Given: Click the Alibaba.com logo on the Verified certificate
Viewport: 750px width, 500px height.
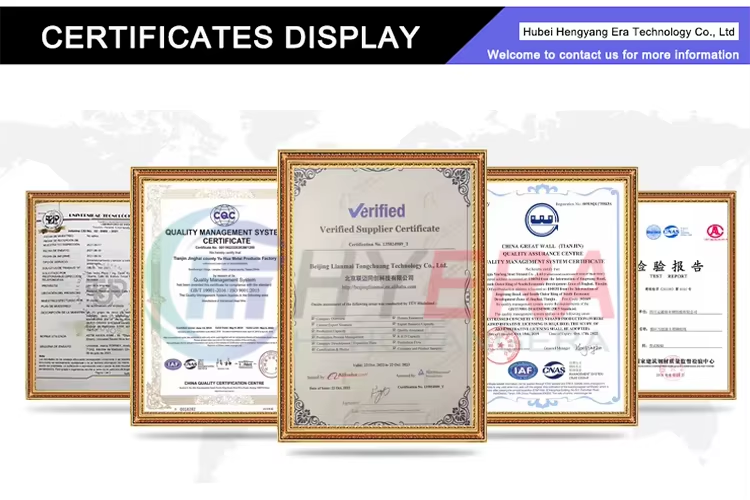Looking at the screenshot, I should tap(346, 375).
